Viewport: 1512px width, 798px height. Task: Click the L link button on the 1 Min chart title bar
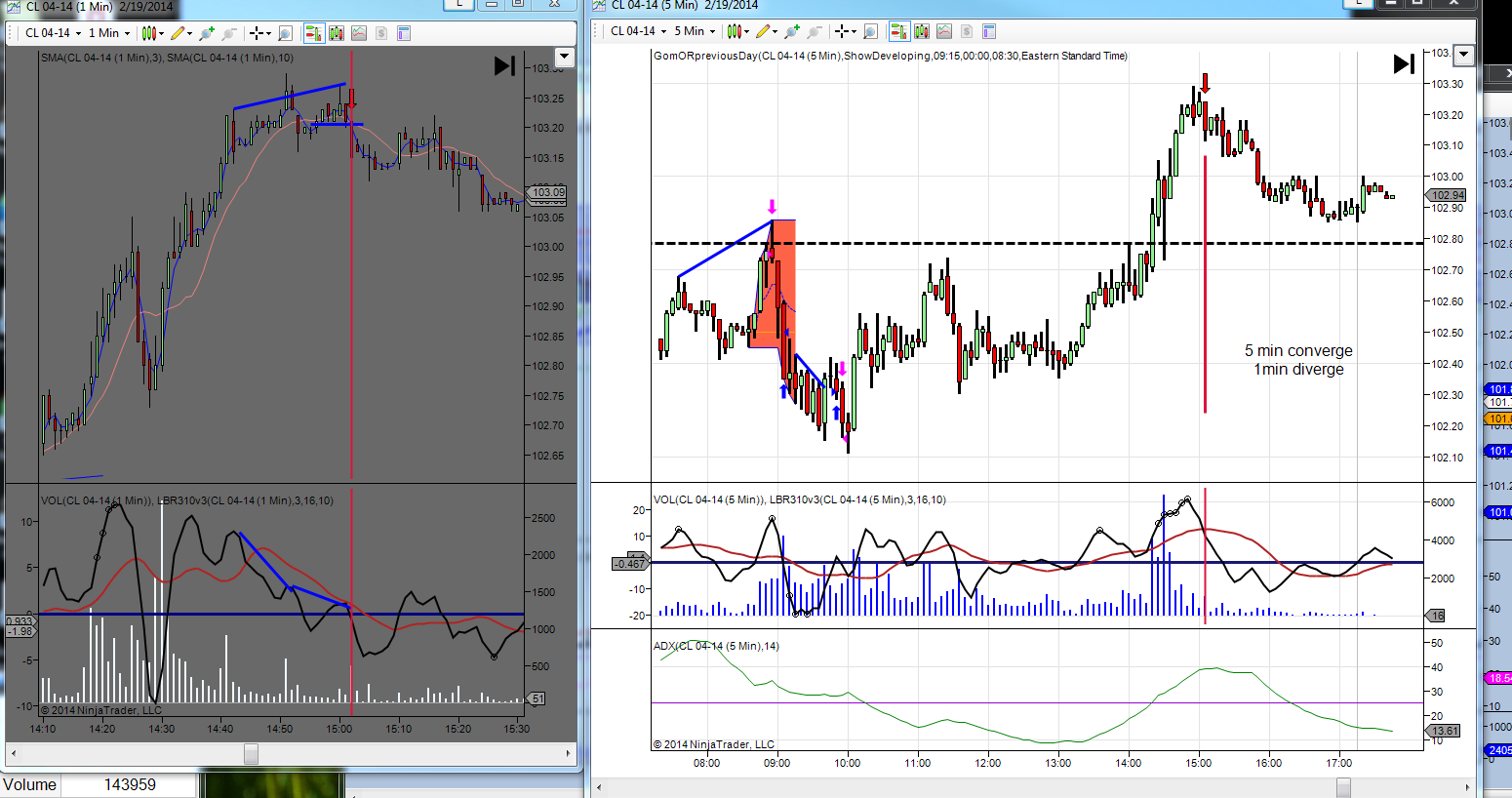458,4
